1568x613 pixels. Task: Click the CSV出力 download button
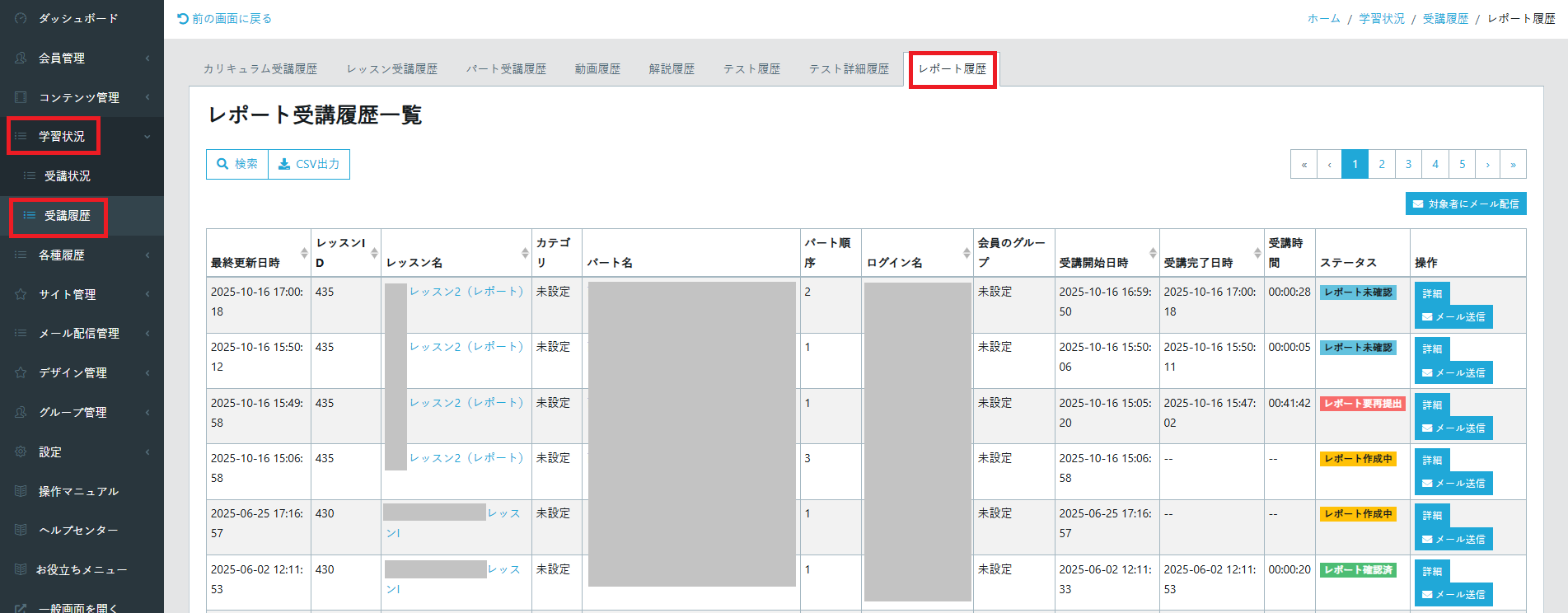point(309,164)
